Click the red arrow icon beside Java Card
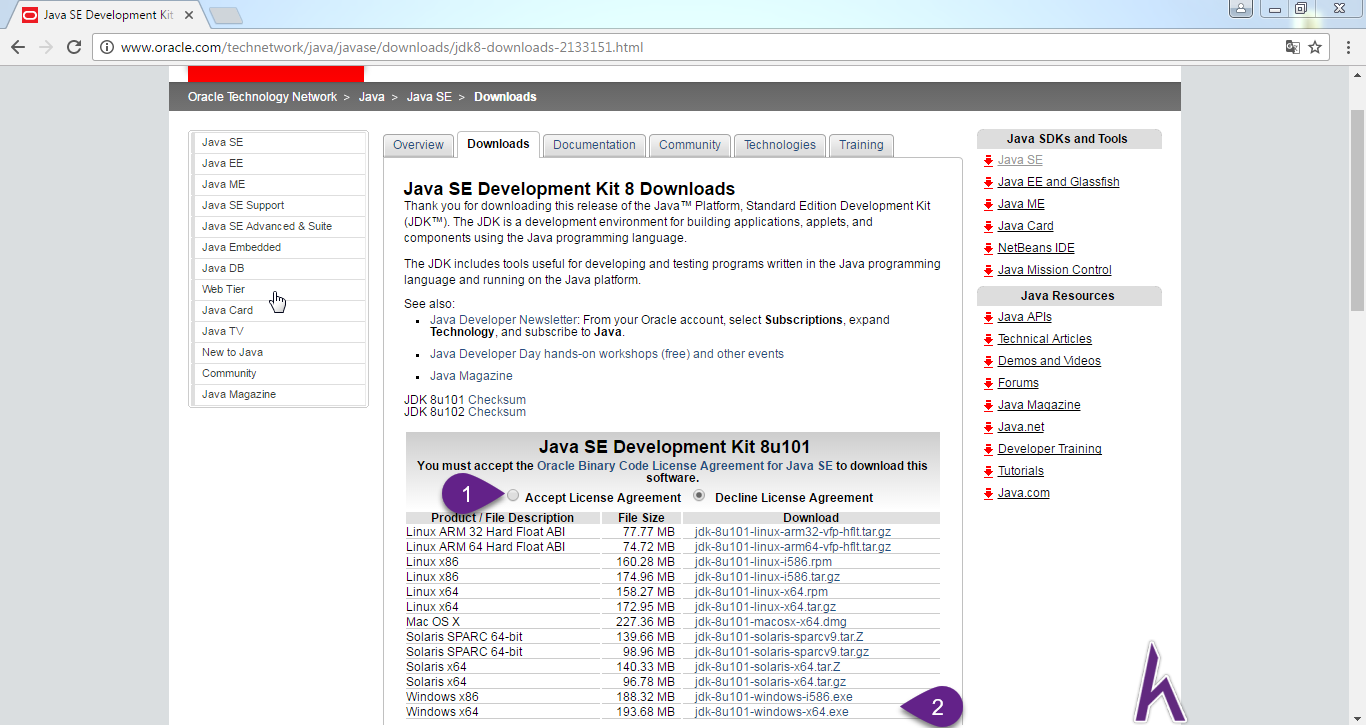 pyautogui.click(x=988, y=226)
